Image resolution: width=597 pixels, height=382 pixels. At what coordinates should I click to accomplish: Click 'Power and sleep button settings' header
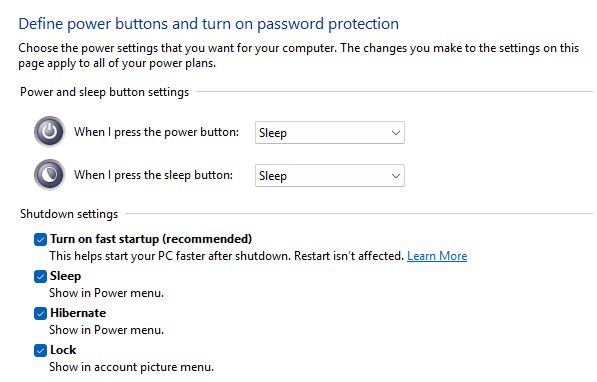click(x=104, y=92)
